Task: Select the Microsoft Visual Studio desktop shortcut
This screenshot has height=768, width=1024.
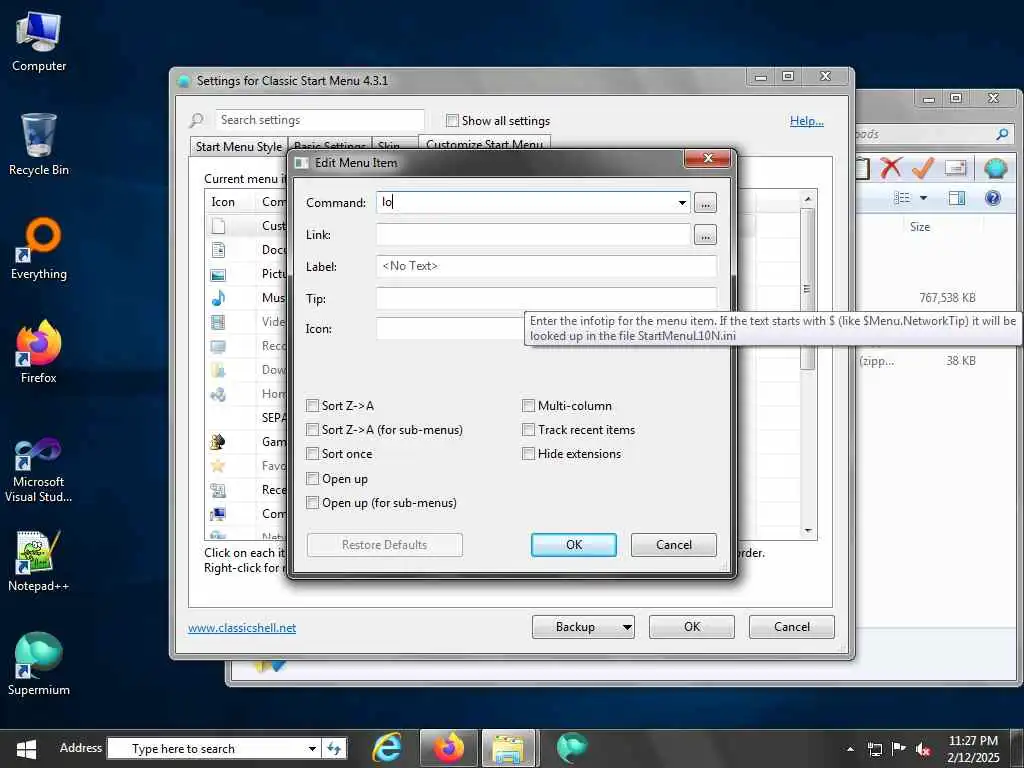Action: [39, 470]
